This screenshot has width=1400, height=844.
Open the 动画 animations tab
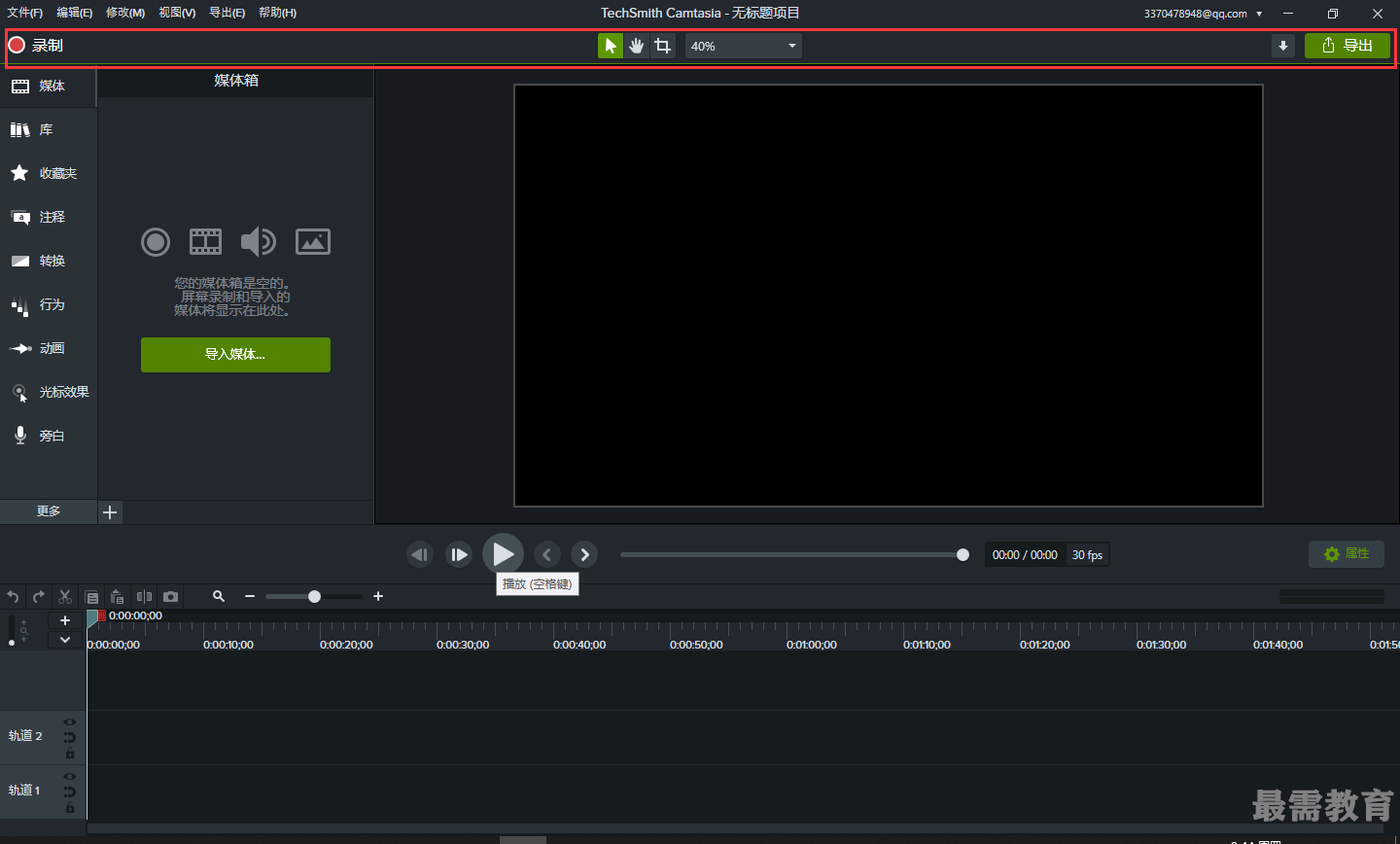tap(48, 349)
